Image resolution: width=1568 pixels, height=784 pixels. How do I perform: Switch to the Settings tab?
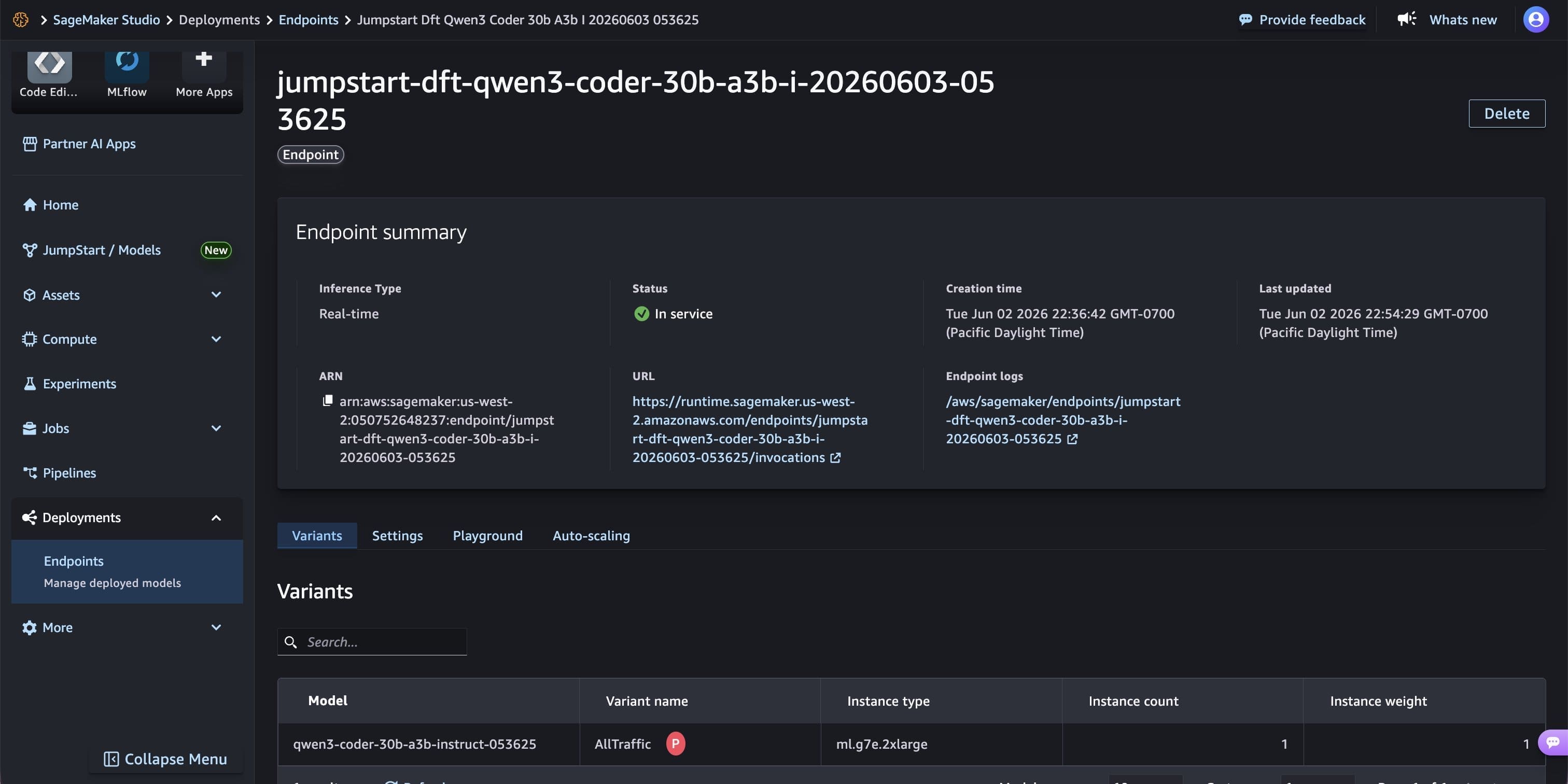coord(398,536)
